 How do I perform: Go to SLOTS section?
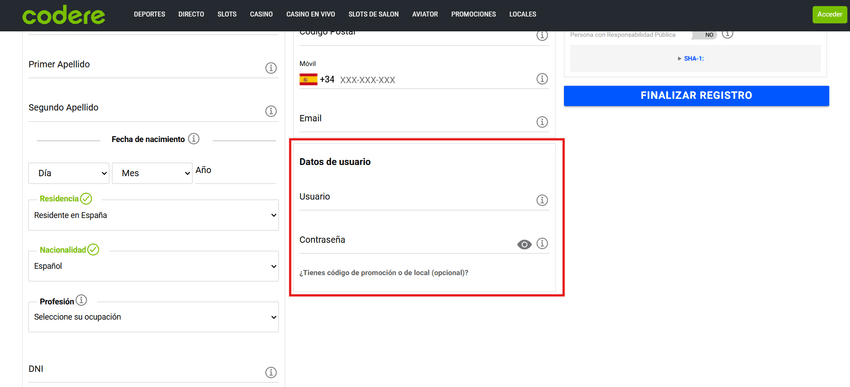227,15
